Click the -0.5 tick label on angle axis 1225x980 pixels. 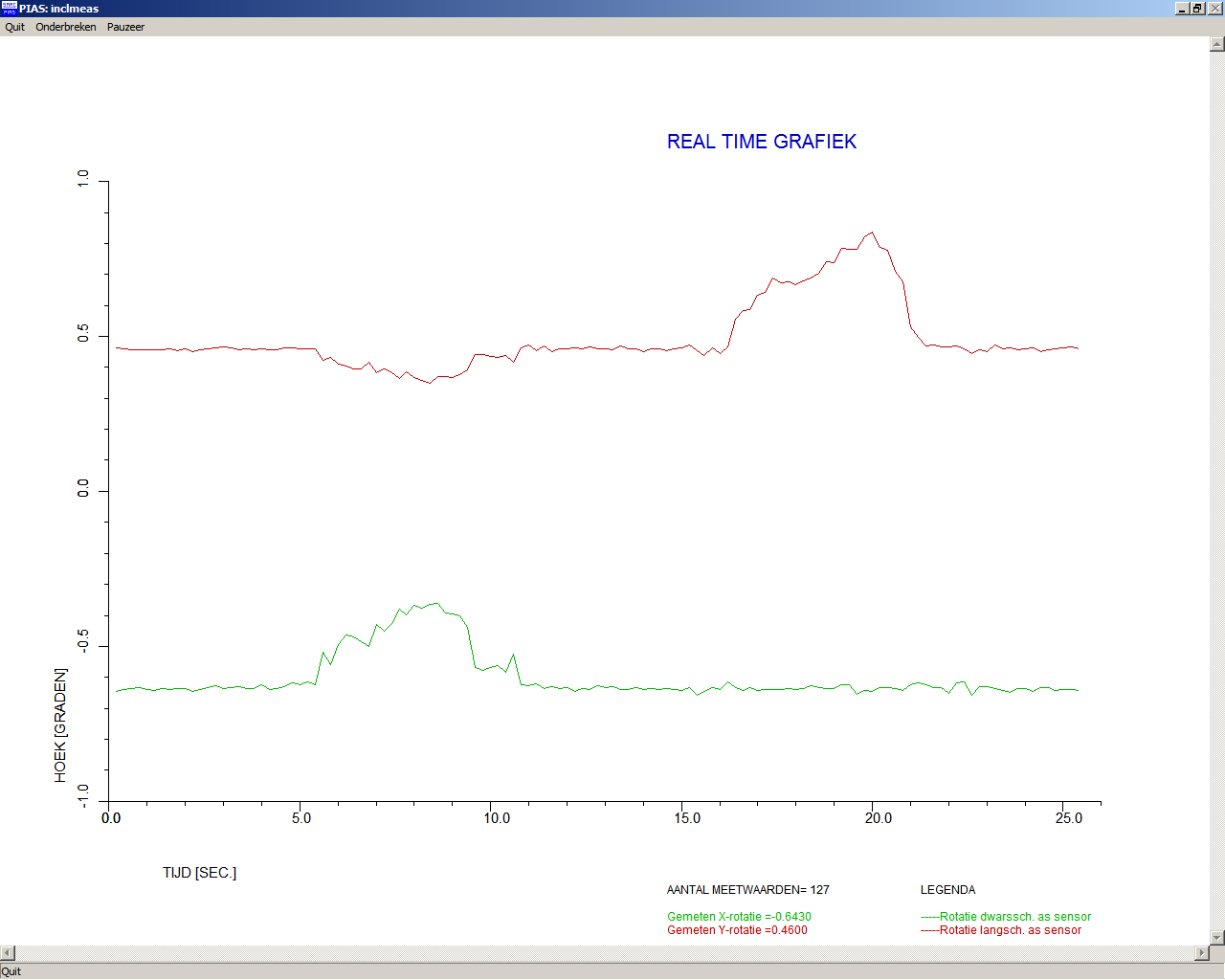click(82, 640)
